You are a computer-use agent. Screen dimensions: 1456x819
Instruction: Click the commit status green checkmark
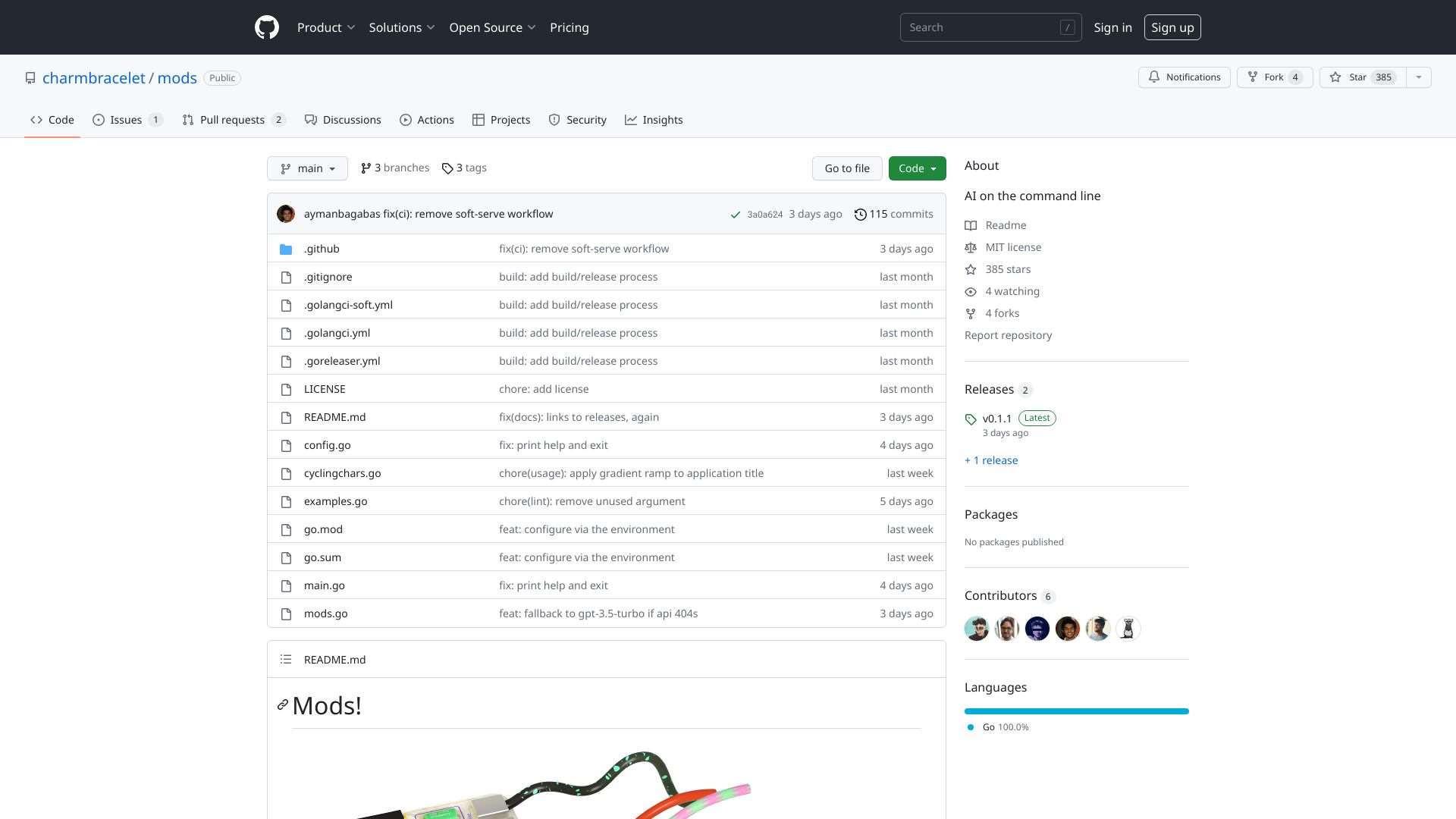click(x=735, y=215)
